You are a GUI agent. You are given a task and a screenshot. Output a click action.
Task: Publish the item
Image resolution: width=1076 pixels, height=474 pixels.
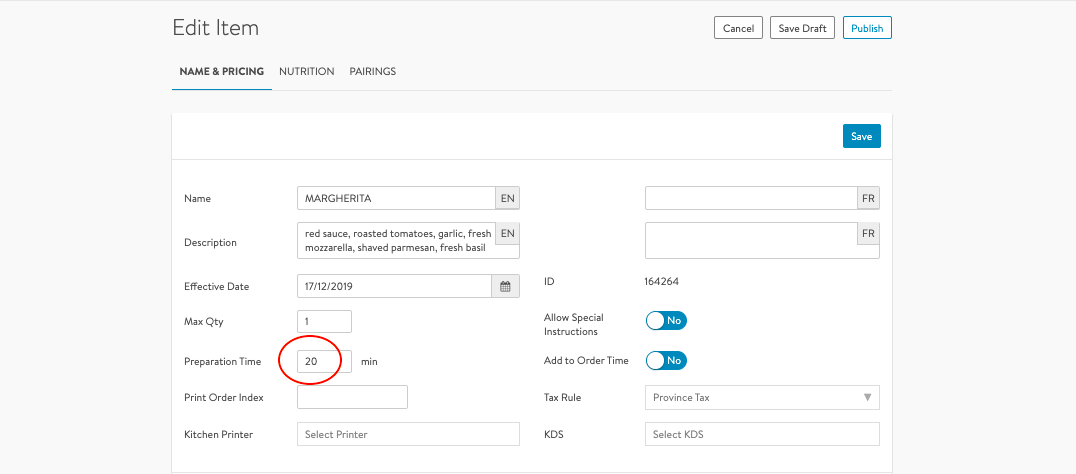point(866,28)
